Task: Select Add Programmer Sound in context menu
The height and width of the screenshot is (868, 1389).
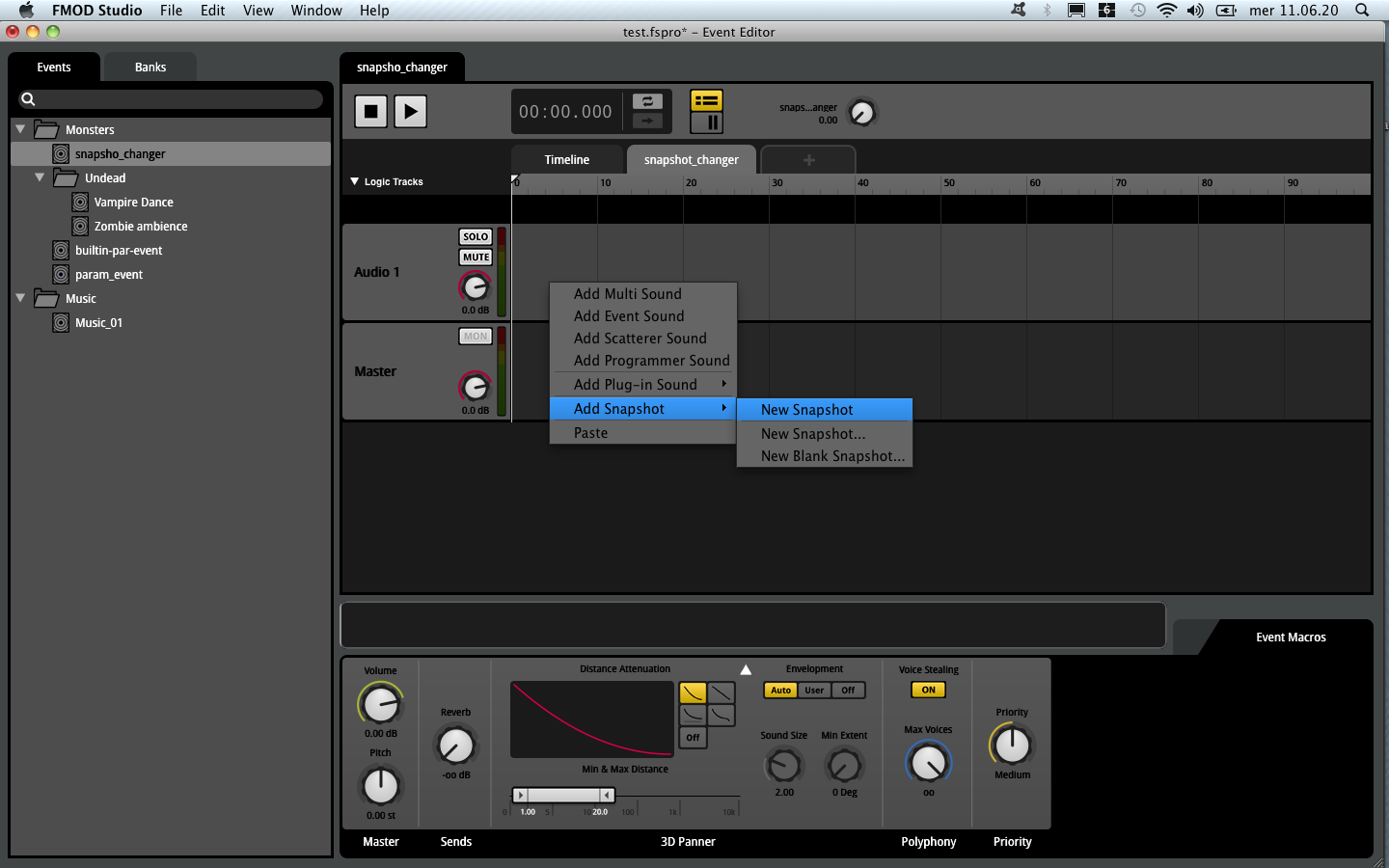Action: (643, 361)
